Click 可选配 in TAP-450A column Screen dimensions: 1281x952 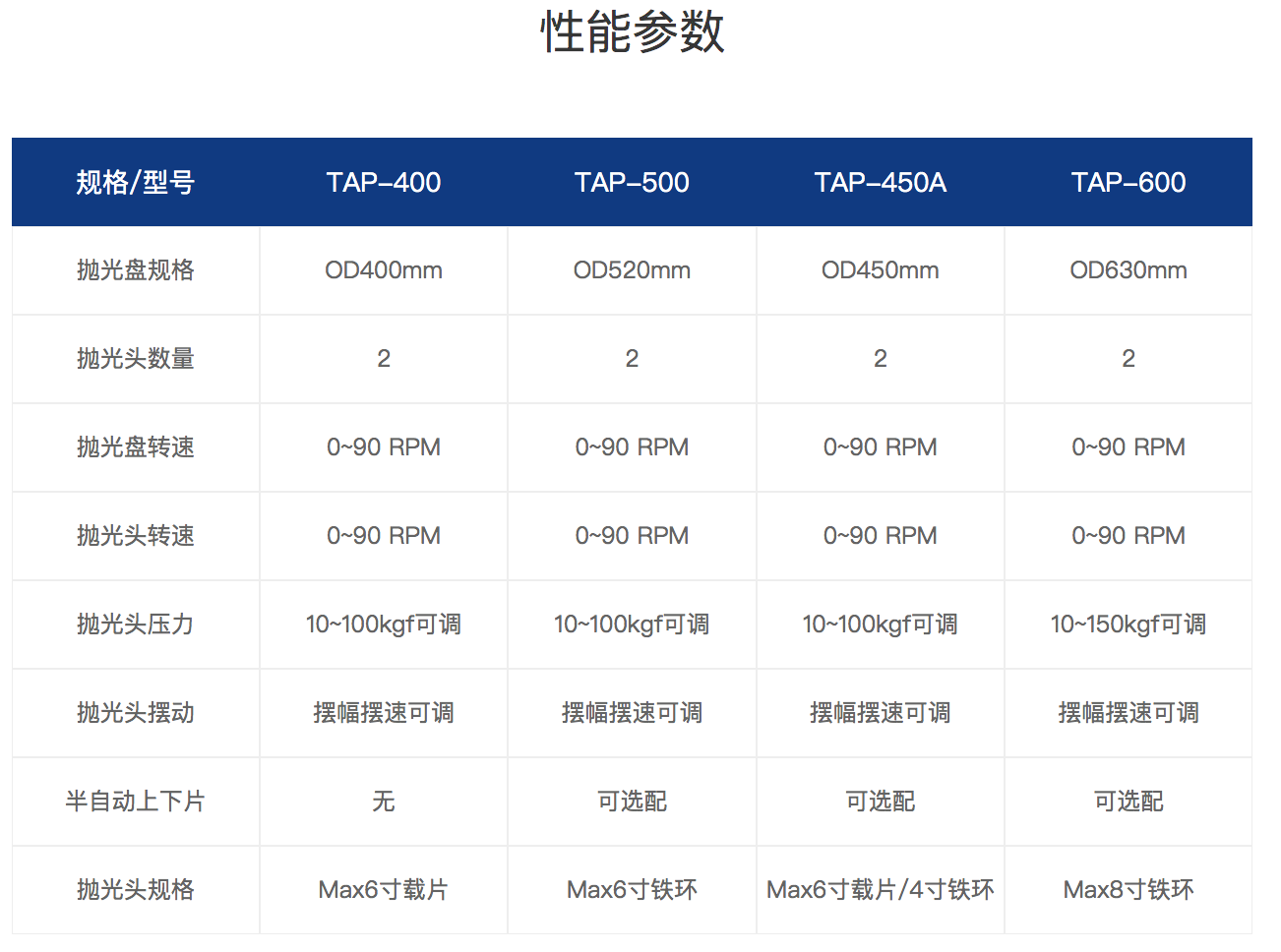881,802
